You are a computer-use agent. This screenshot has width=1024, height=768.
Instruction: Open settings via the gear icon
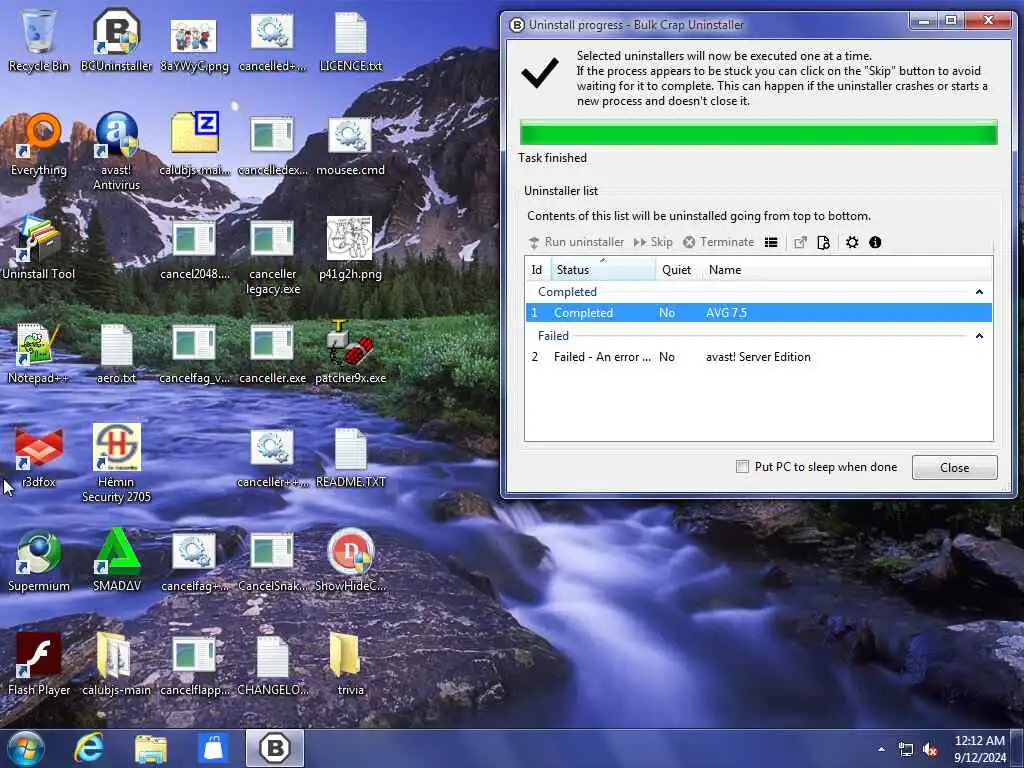tap(852, 242)
